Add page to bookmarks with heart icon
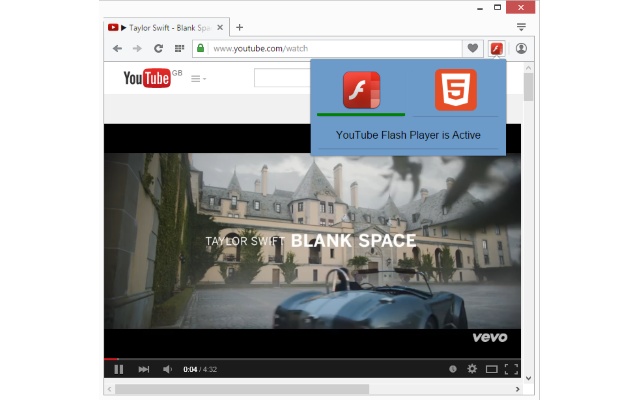 pyautogui.click(x=473, y=48)
